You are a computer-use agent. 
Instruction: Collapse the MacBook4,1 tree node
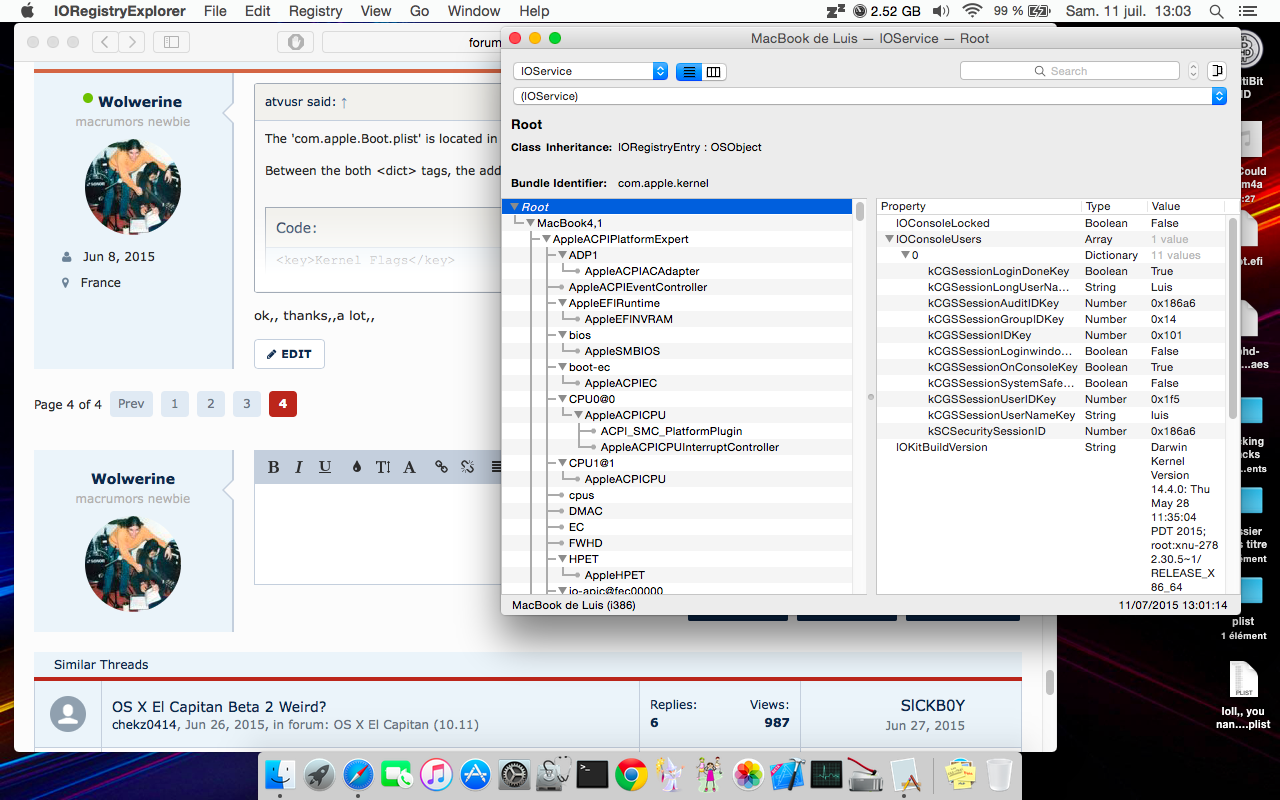(531, 223)
